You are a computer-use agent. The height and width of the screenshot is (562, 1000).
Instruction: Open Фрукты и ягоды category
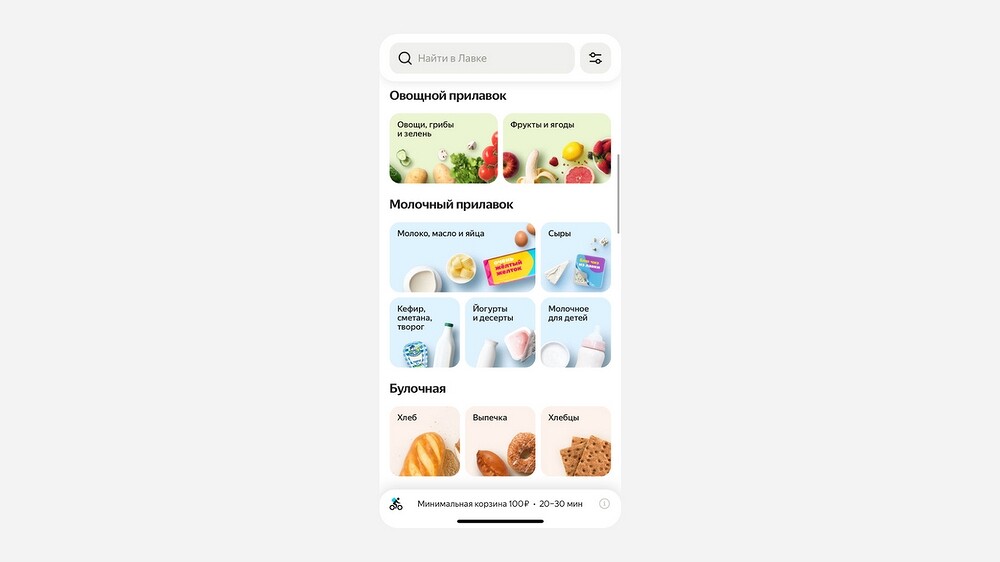click(557, 148)
